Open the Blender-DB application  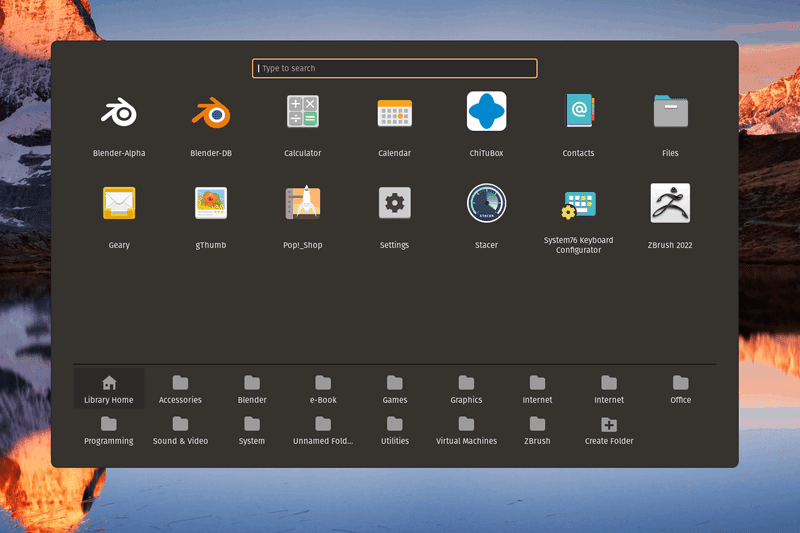click(x=211, y=124)
